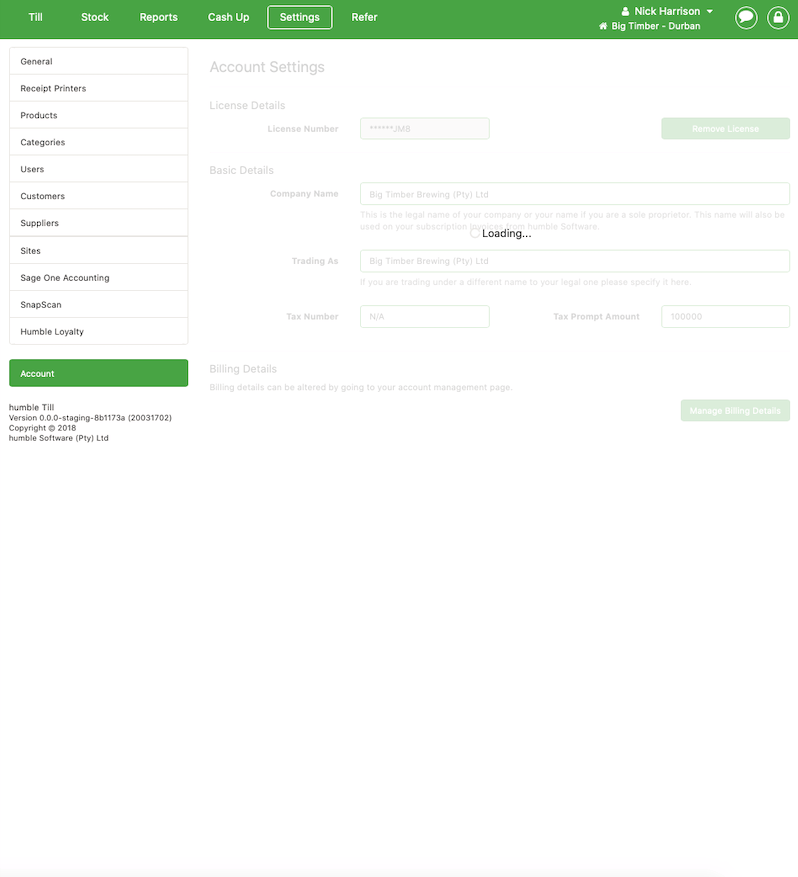This screenshot has width=798, height=877.
Task: Focus the Tax Prompt Amount field
Action: pyautogui.click(x=725, y=317)
